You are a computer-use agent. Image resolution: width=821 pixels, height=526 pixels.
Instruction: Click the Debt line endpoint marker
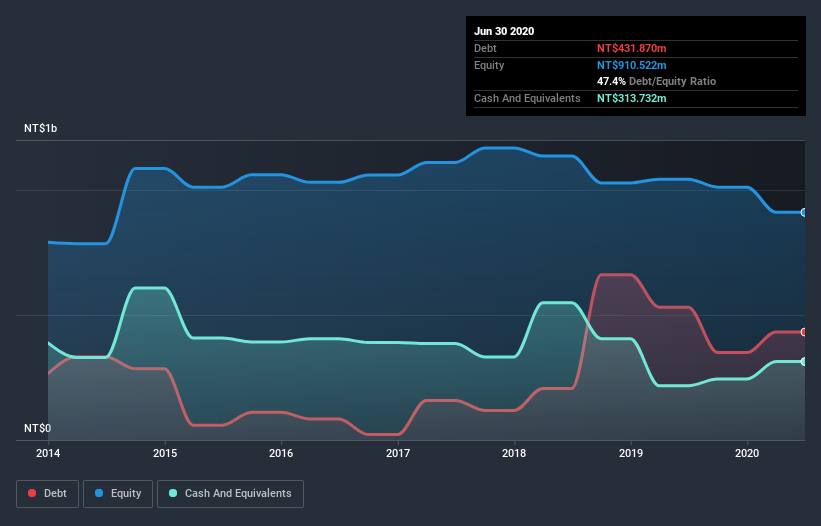click(804, 332)
